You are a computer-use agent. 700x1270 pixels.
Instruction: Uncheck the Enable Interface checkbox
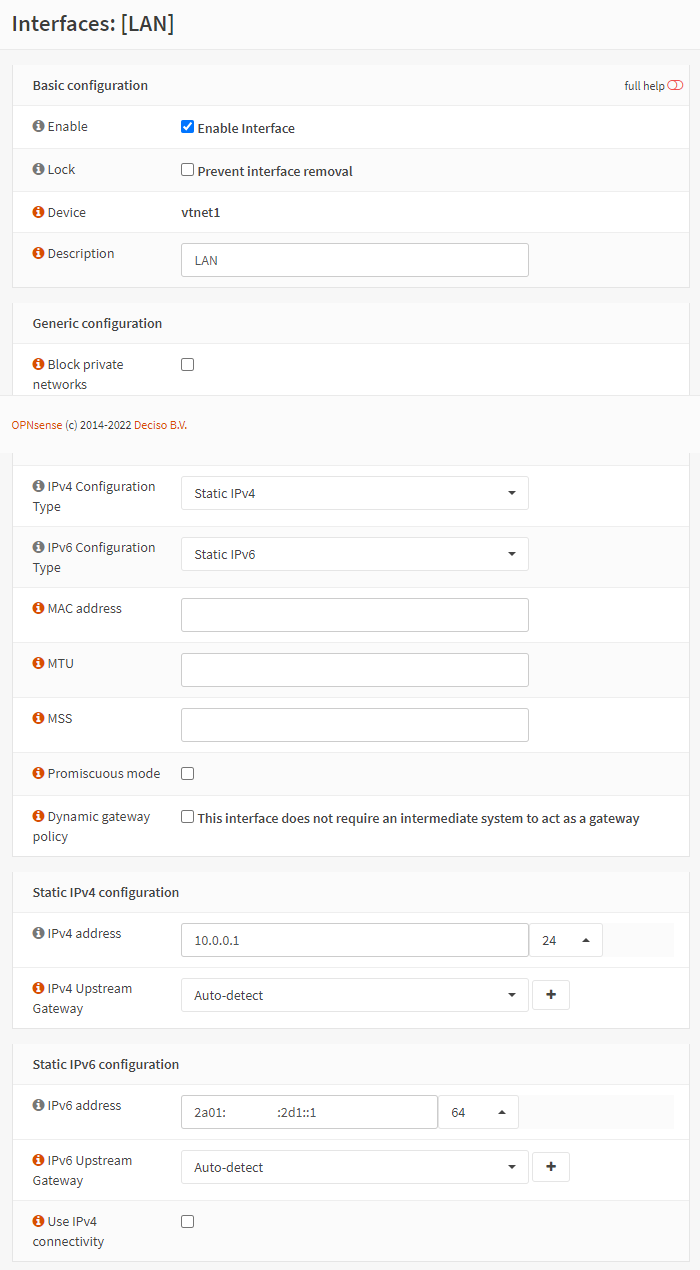point(187,127)
